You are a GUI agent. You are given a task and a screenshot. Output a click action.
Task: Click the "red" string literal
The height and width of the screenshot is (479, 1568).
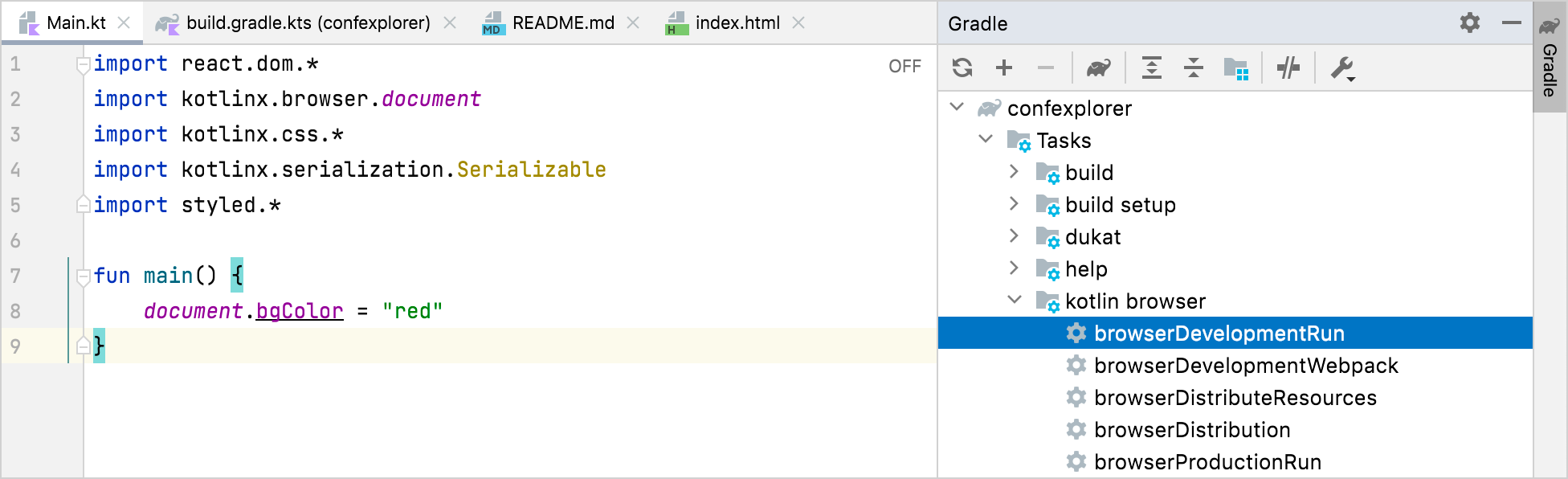pos(412,311)
